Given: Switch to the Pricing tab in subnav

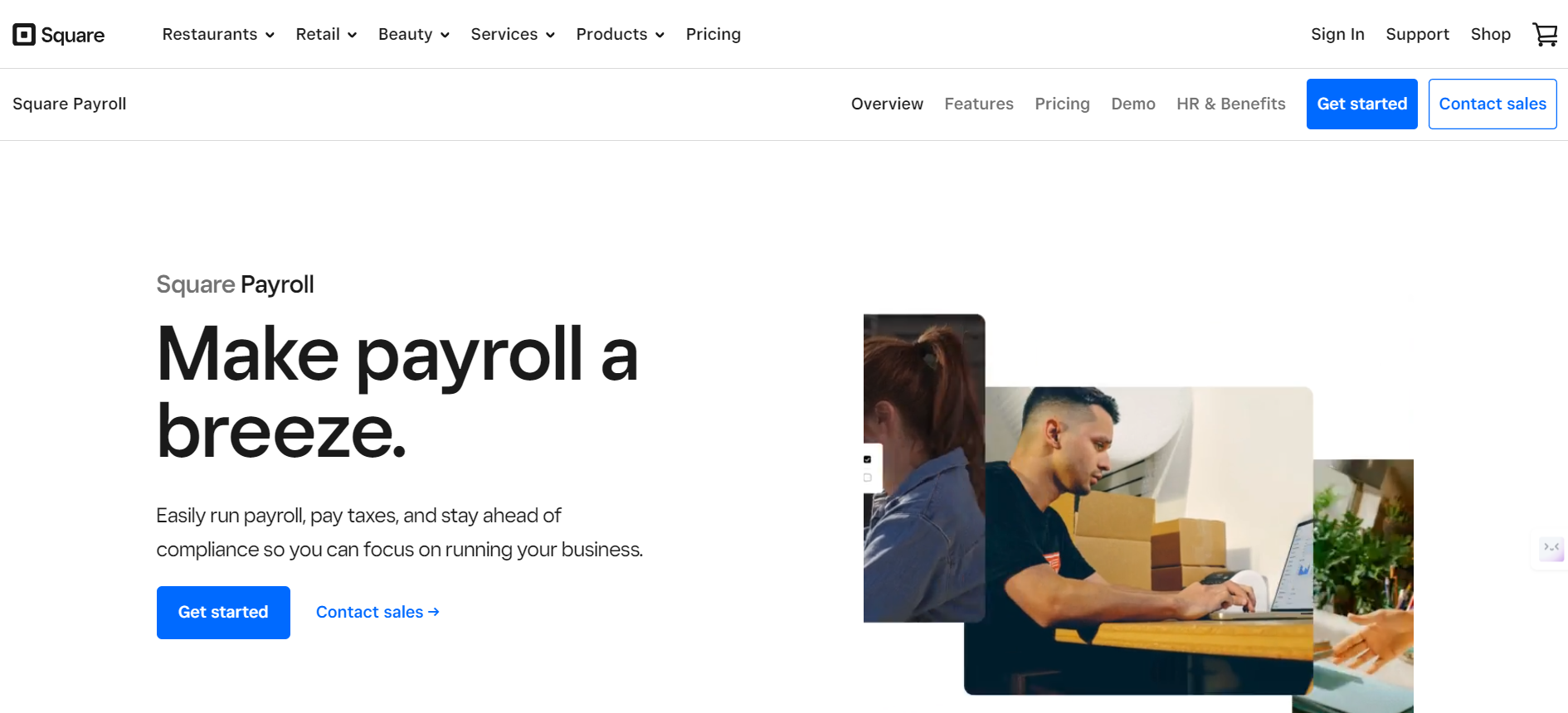Looking at the screenshot, I should pos(1062,104).
